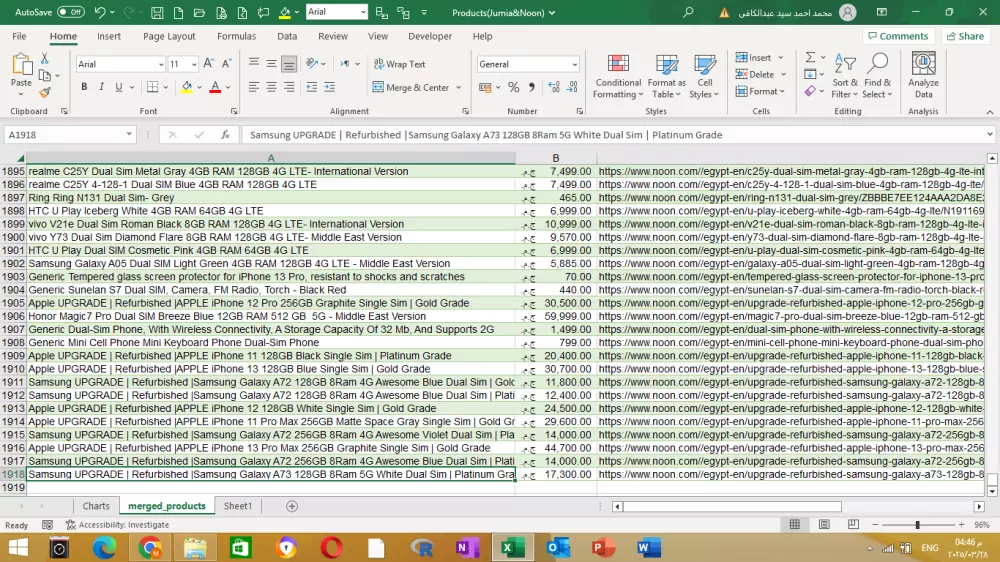
Task: Toggle Wrap Text for the cell
Action: coord(399,64)
